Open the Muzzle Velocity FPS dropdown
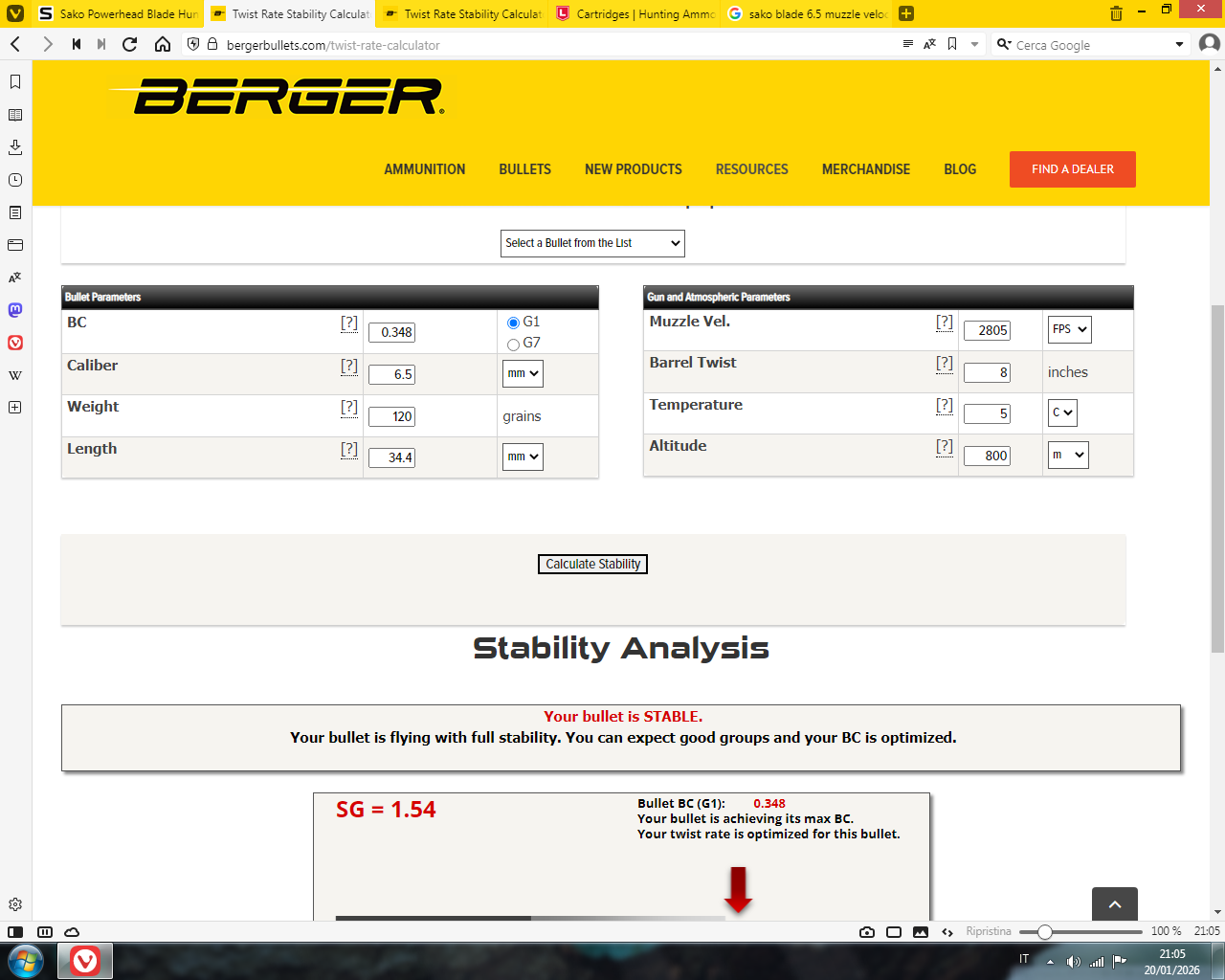This screenshot has width=1225, height=980. (x=1069, y=329)
